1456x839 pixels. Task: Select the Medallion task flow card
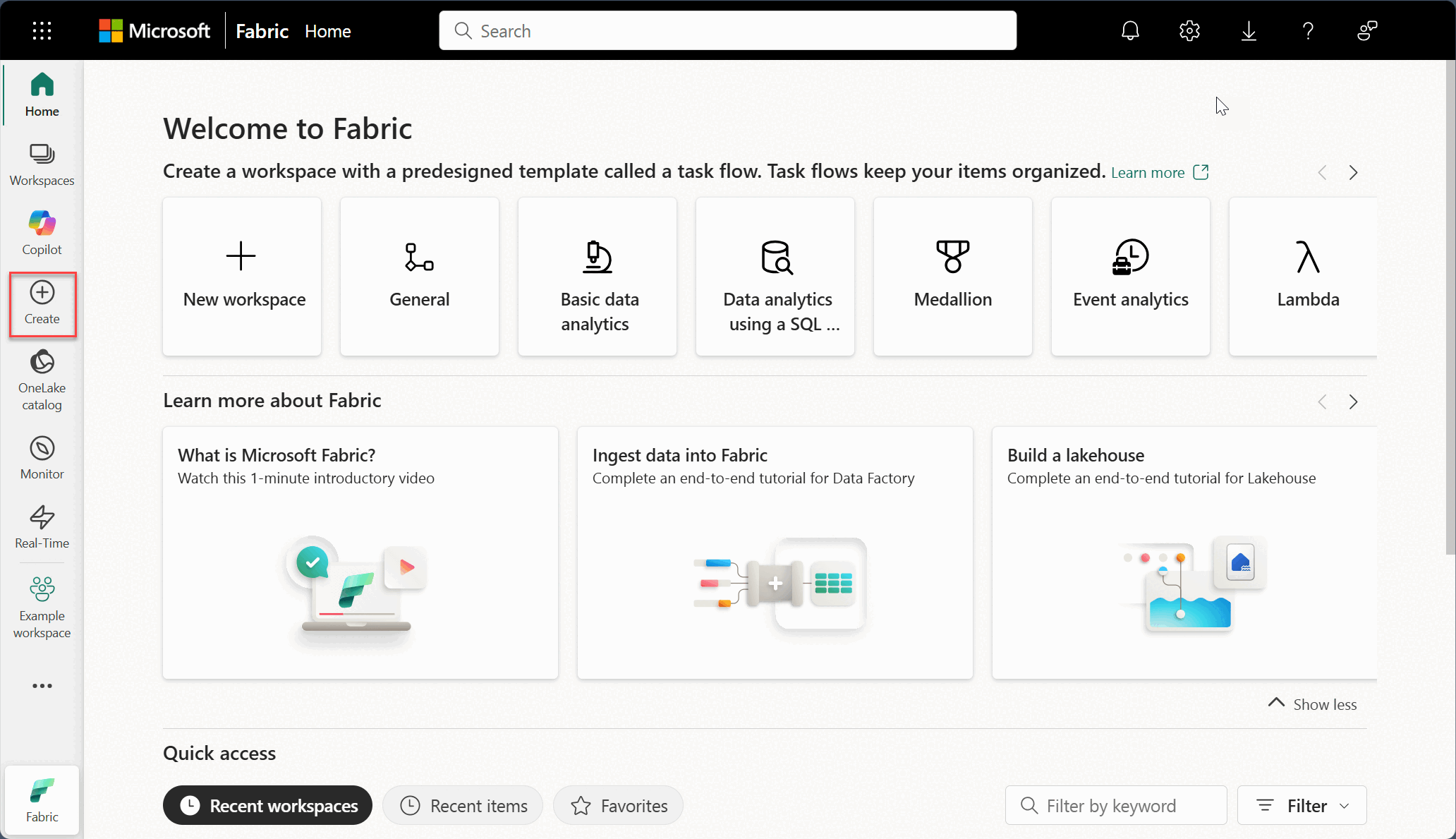952,277
